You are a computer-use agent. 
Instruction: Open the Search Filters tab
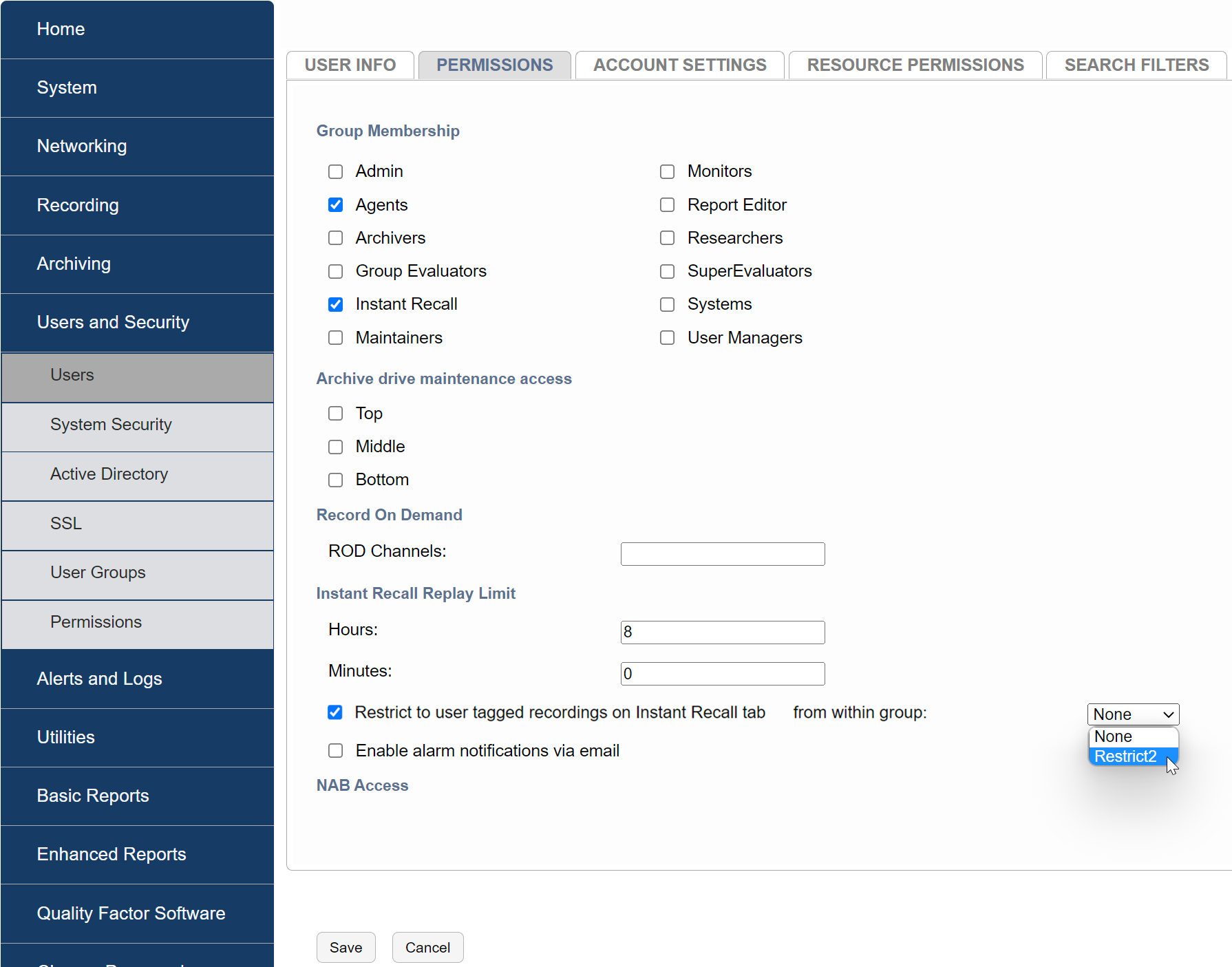(1136, 65)
